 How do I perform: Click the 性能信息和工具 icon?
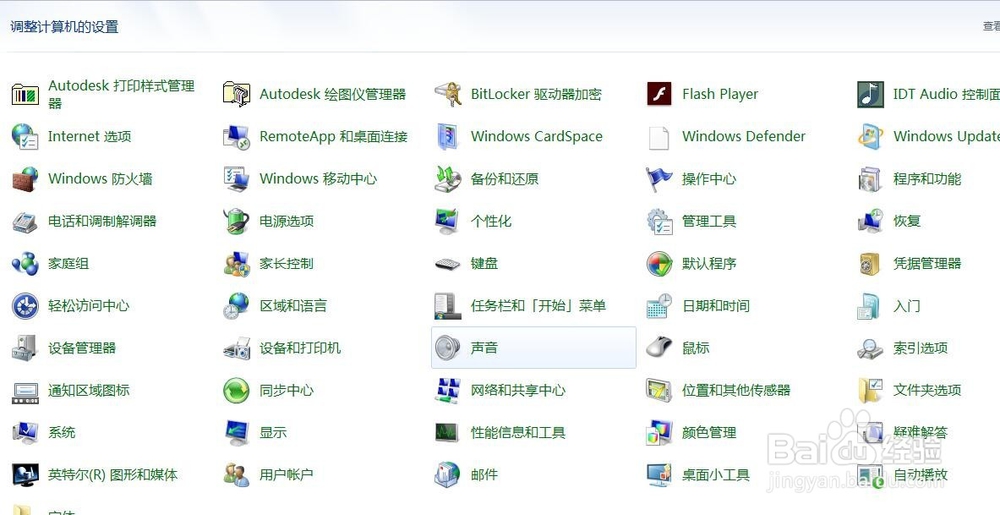[448, 433]
